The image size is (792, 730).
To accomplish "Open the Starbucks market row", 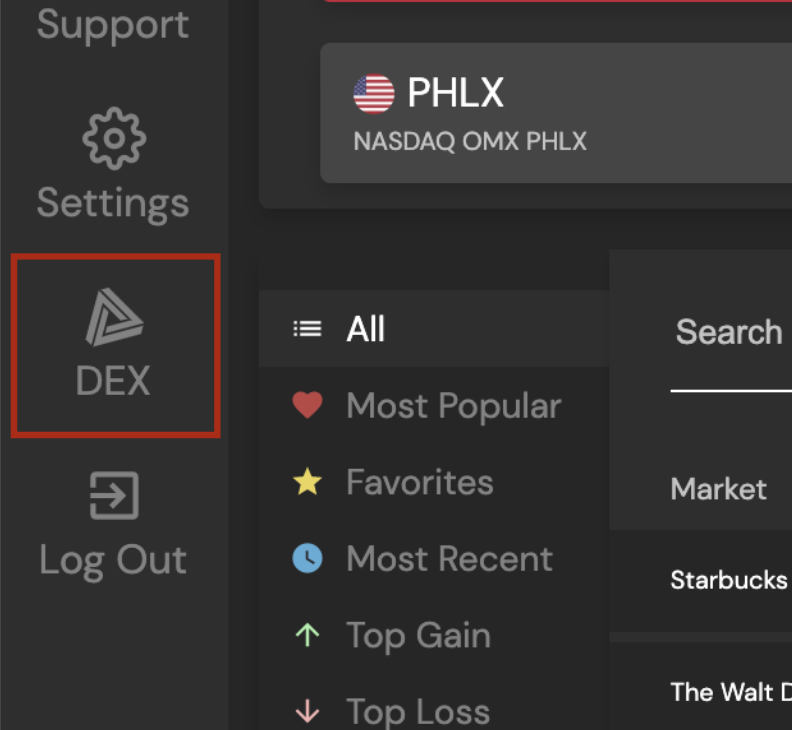I will [x=701, y=580].
